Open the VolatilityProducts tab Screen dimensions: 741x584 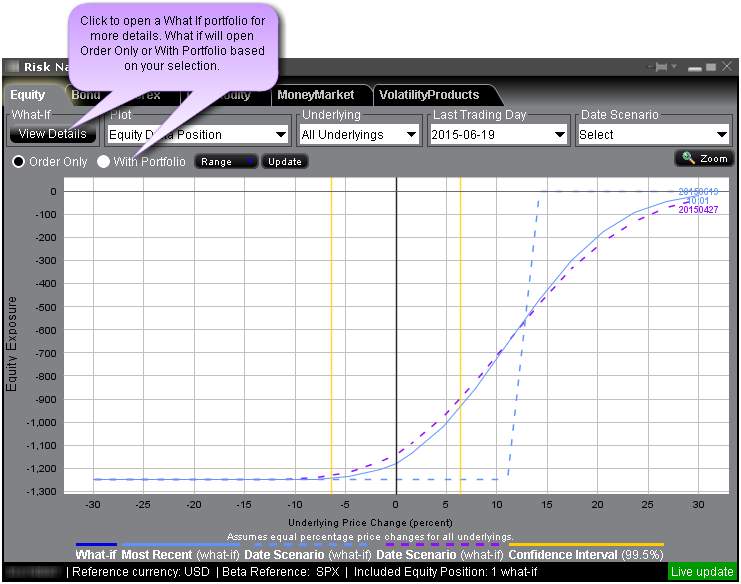click(x=428, y=95)
